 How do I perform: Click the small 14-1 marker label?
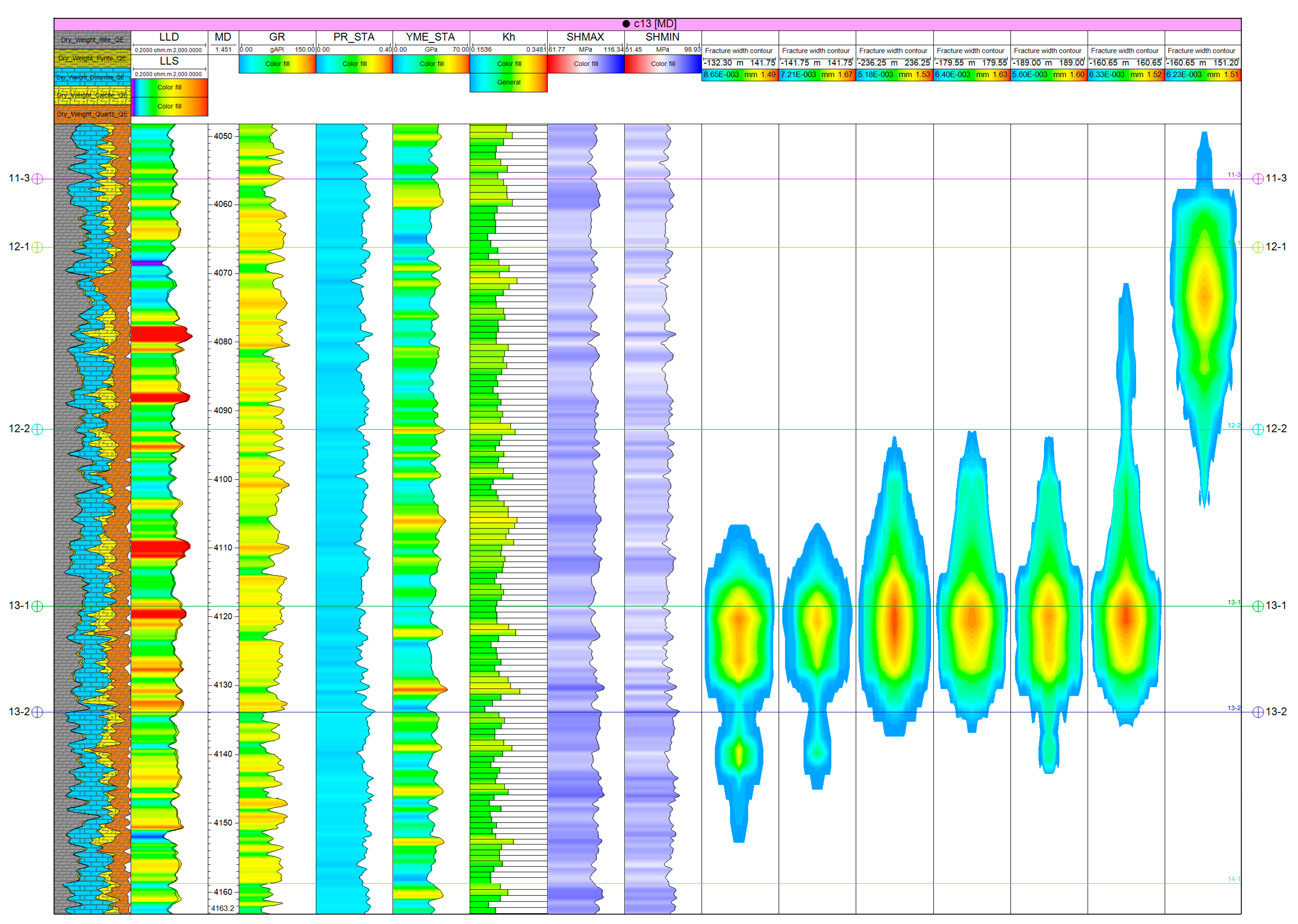(x=1233, y=880)
